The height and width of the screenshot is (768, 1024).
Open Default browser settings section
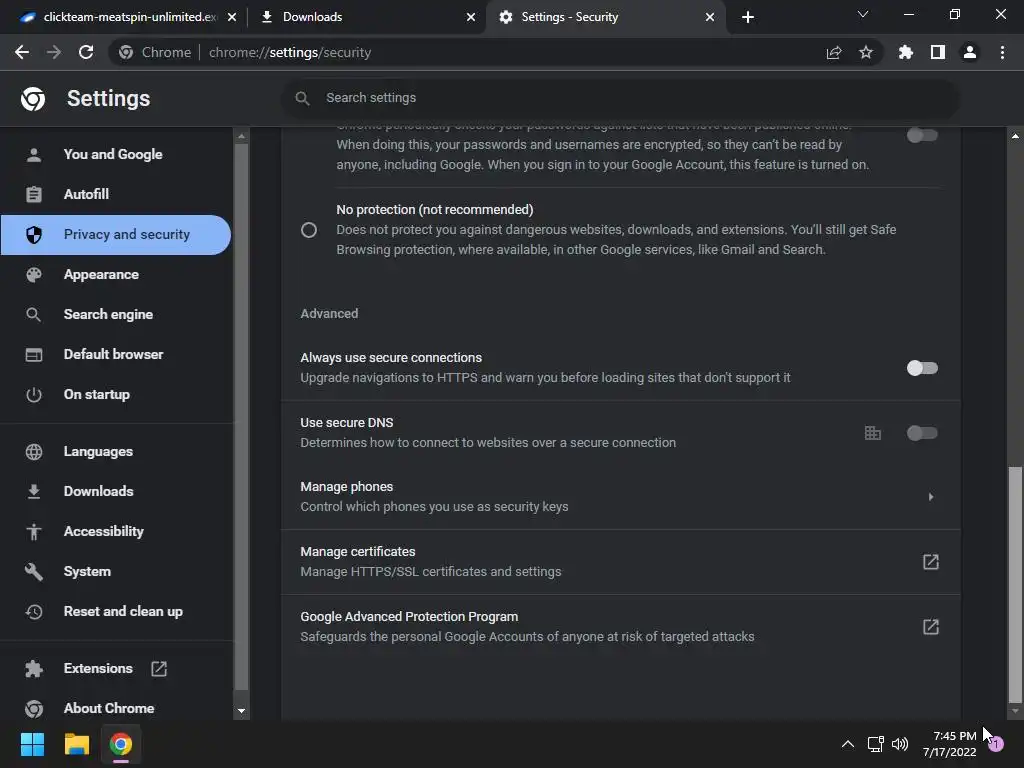(x=116, y=354)
